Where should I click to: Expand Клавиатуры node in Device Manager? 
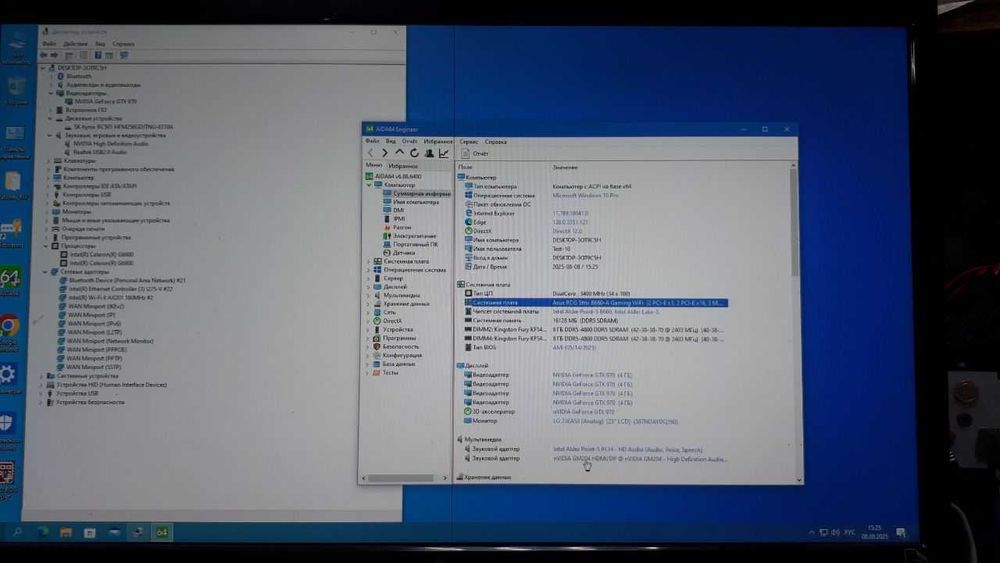[49, 161]
